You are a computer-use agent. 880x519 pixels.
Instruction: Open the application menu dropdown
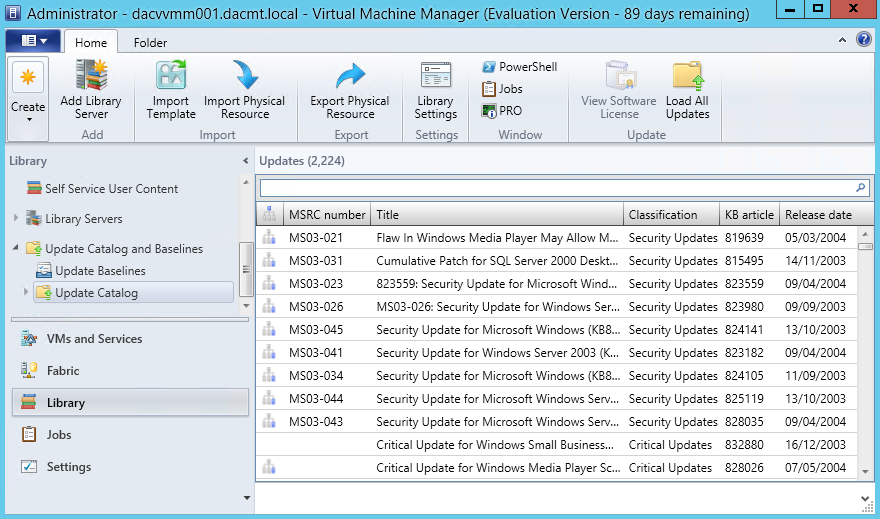[33, 41]
